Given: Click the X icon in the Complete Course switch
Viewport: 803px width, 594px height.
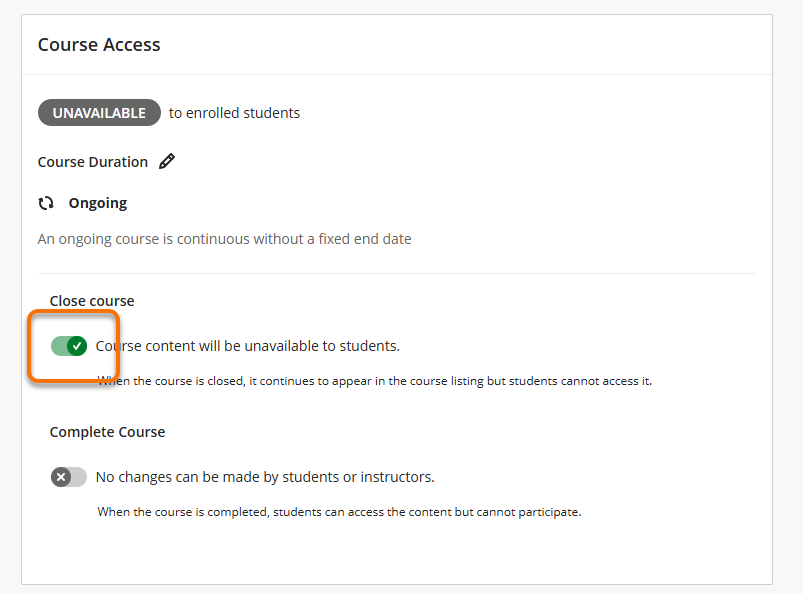Looking at the screenshot, I should click(x=62, y=477).
